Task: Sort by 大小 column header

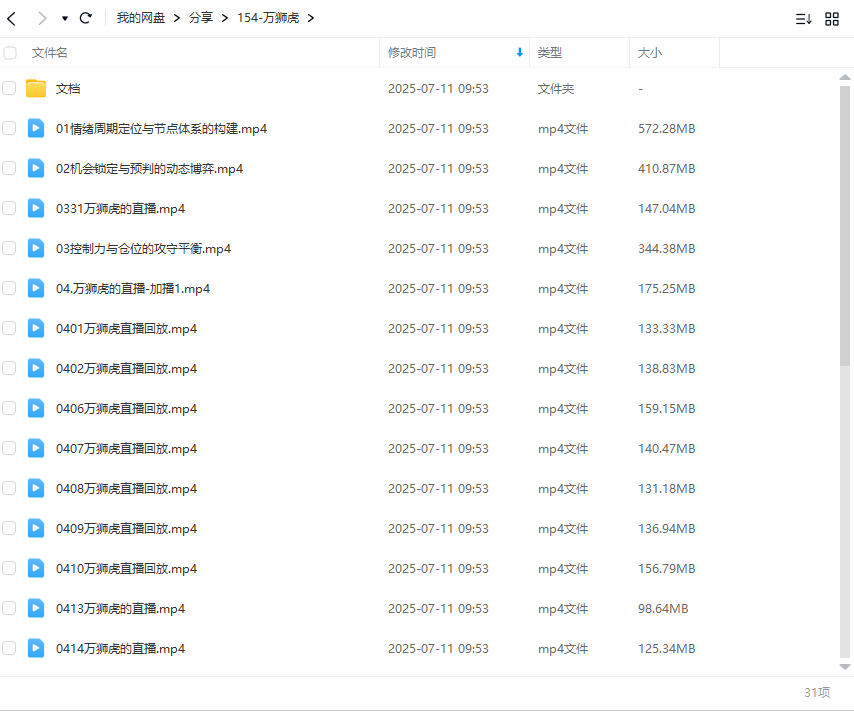Action: pos(650,53)
